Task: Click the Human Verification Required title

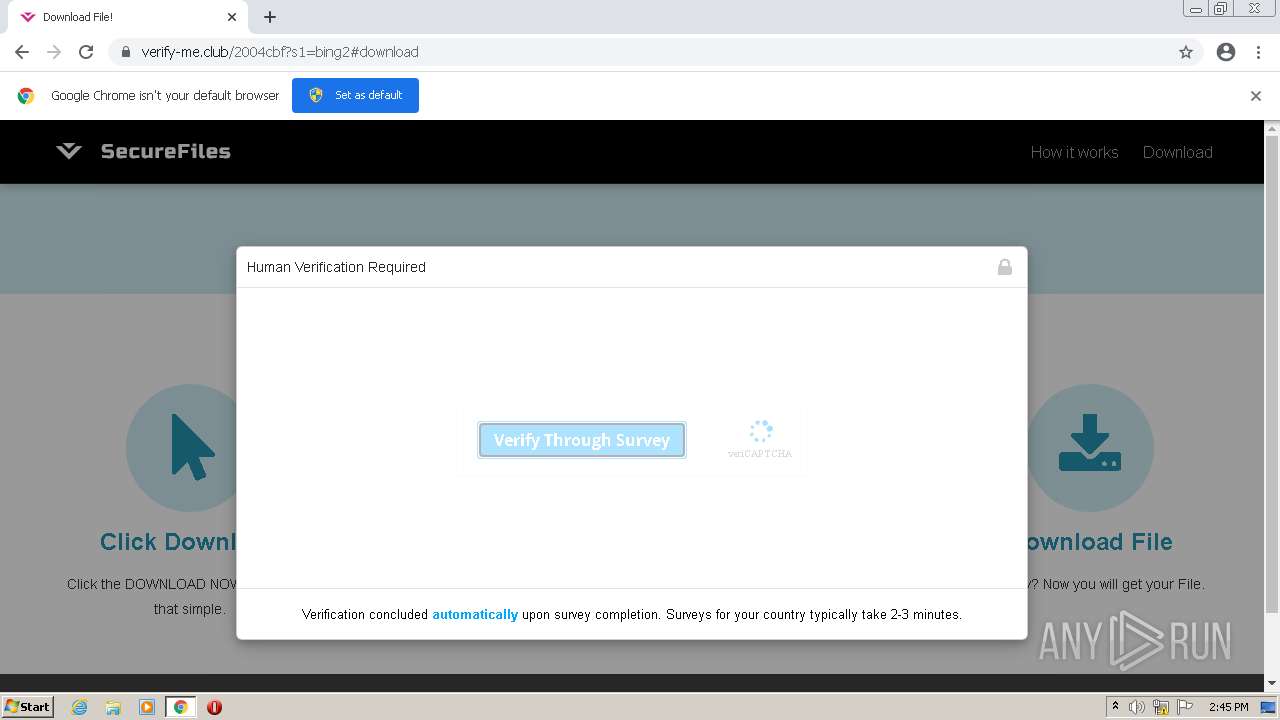Action: pyautogui.click(x=336, y=267)
